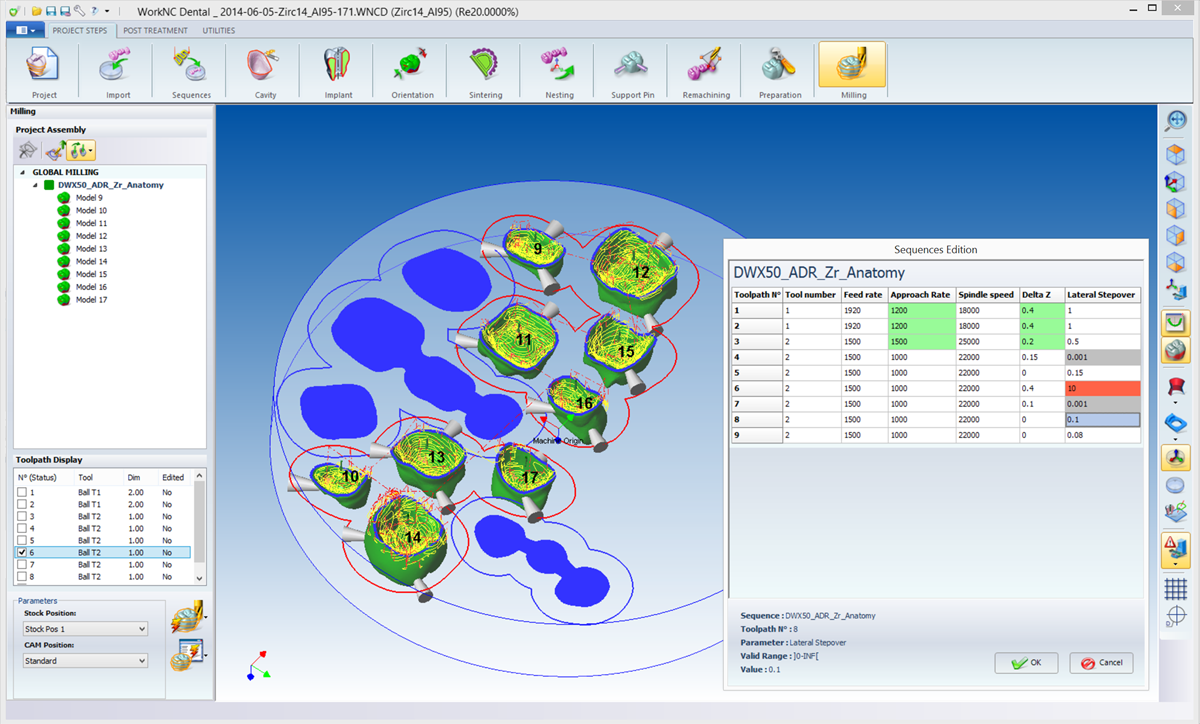The image size is (1200, 724).
Task: Click the help question mark icon in title bar
Action: (93, 10)
